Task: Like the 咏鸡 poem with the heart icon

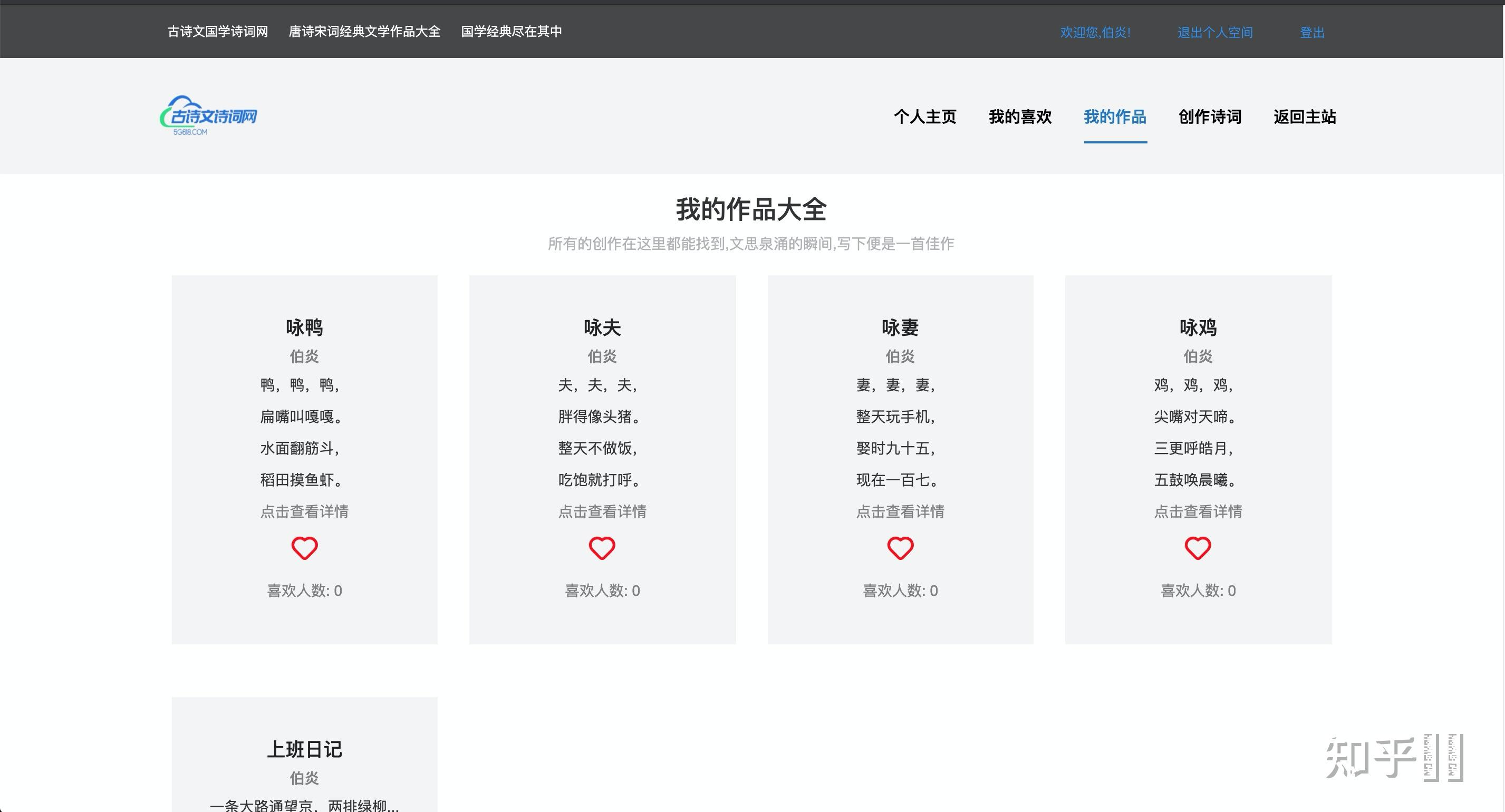Action: coord(1198,548)
